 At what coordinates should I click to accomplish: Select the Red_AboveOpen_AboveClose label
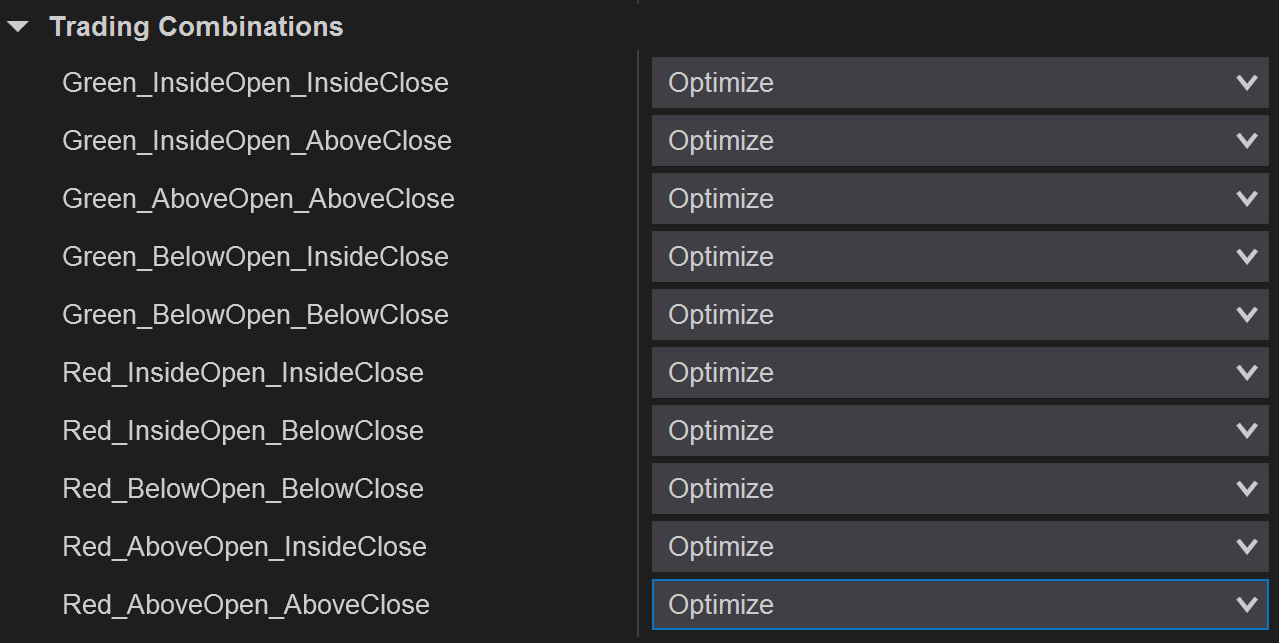click(246, 605)
